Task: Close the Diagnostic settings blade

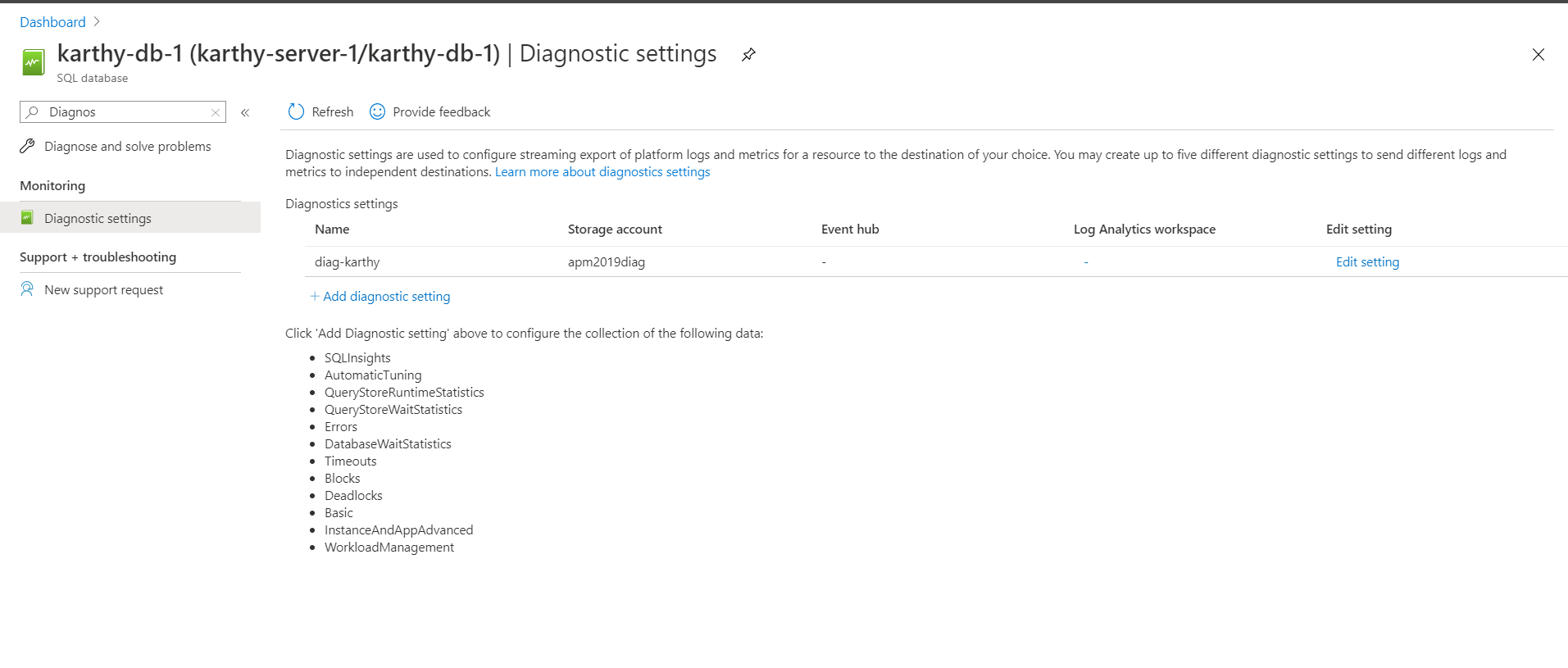Action: tap(1538, 55)
